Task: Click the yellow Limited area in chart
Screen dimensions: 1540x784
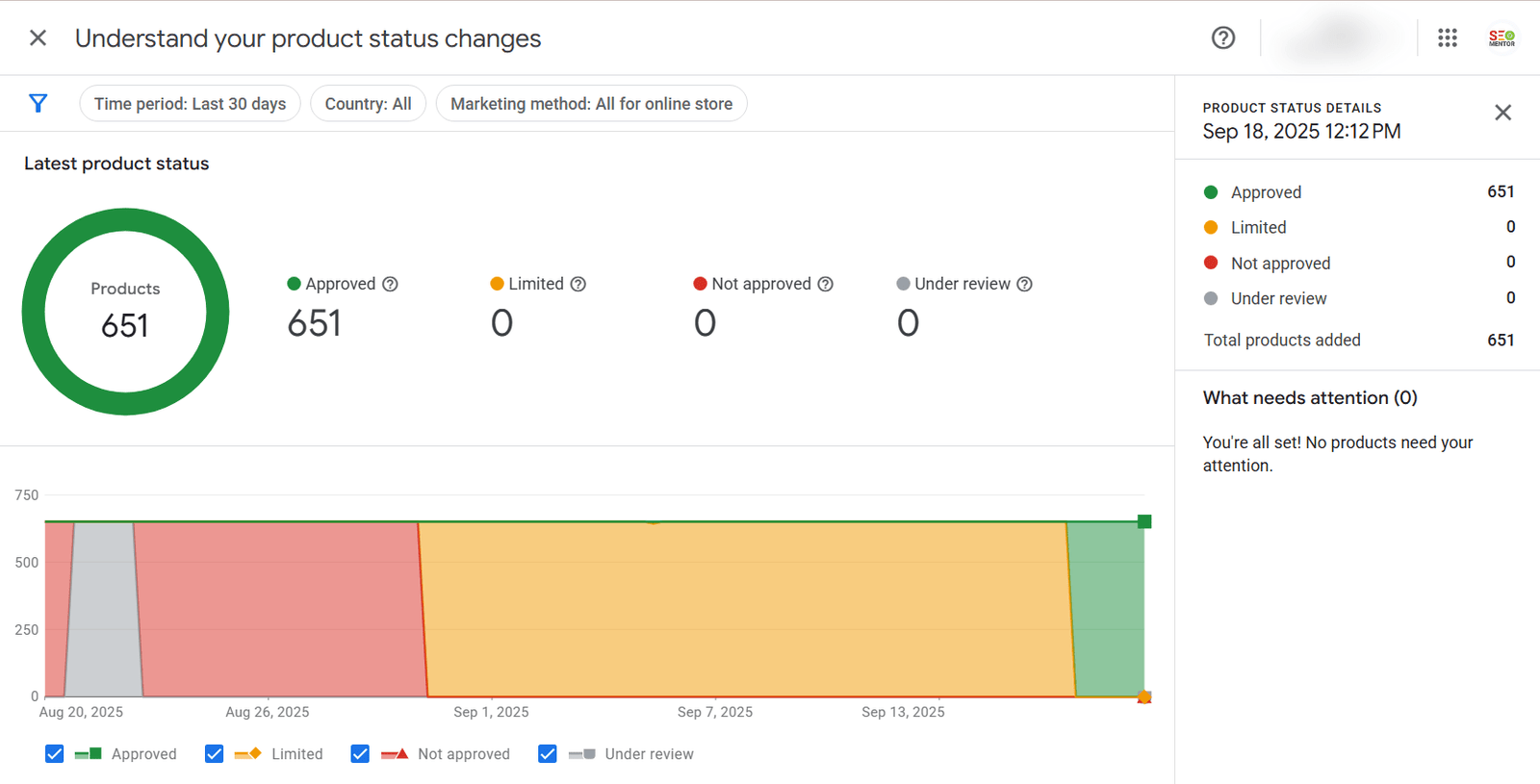Action: [746, 608]
